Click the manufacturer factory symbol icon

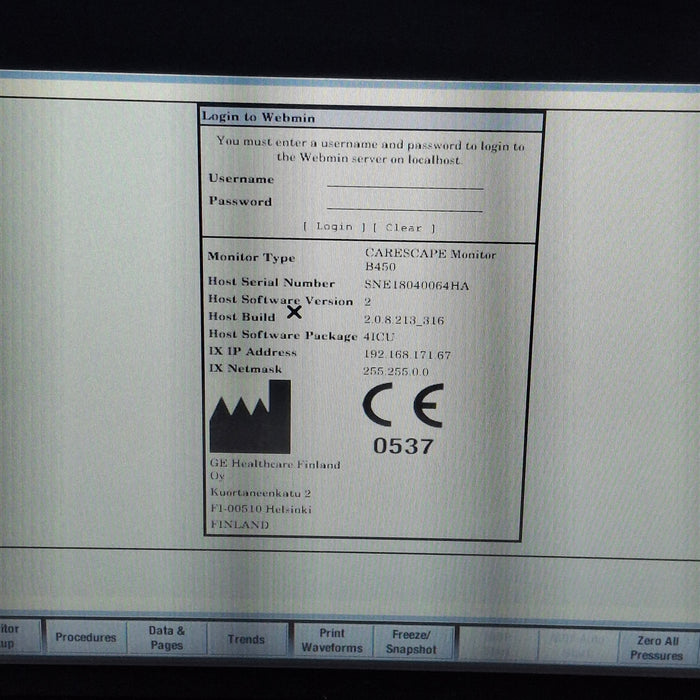pyautogui.click(x=250, y=417)
